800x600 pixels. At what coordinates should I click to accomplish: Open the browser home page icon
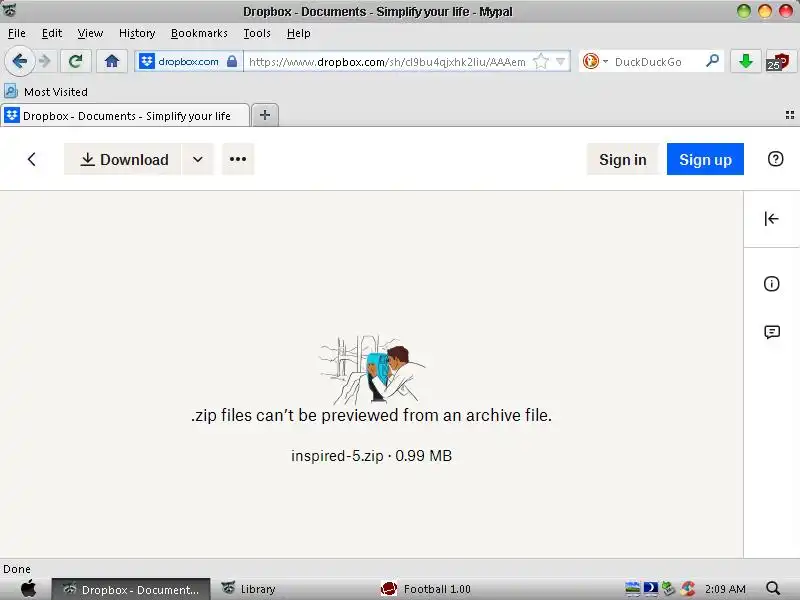pos(112,62)
